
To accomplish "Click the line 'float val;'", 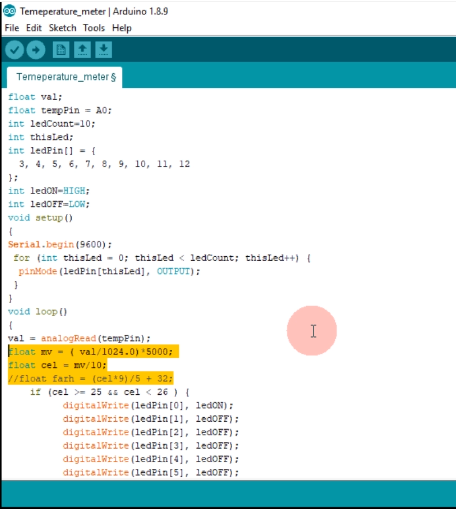I will [x=35, y=97].
